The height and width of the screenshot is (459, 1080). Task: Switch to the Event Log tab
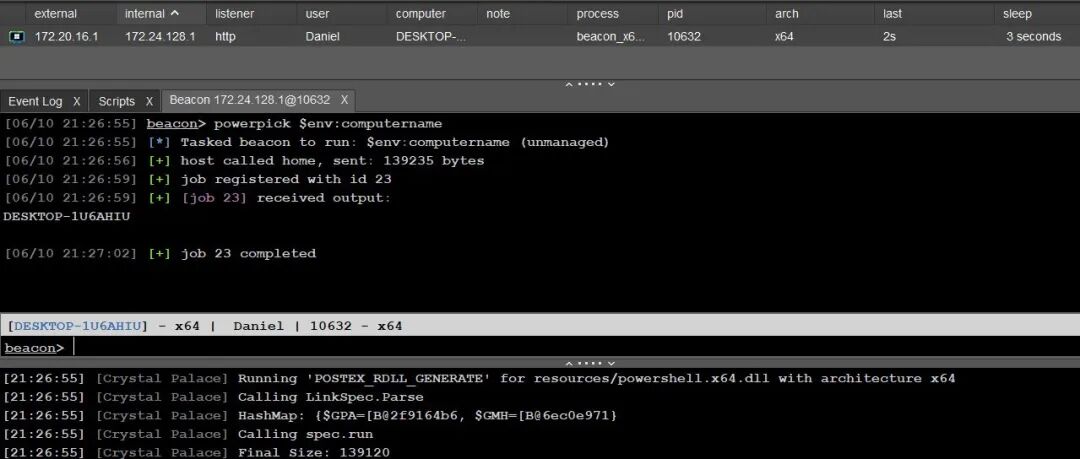pos(35,101)
